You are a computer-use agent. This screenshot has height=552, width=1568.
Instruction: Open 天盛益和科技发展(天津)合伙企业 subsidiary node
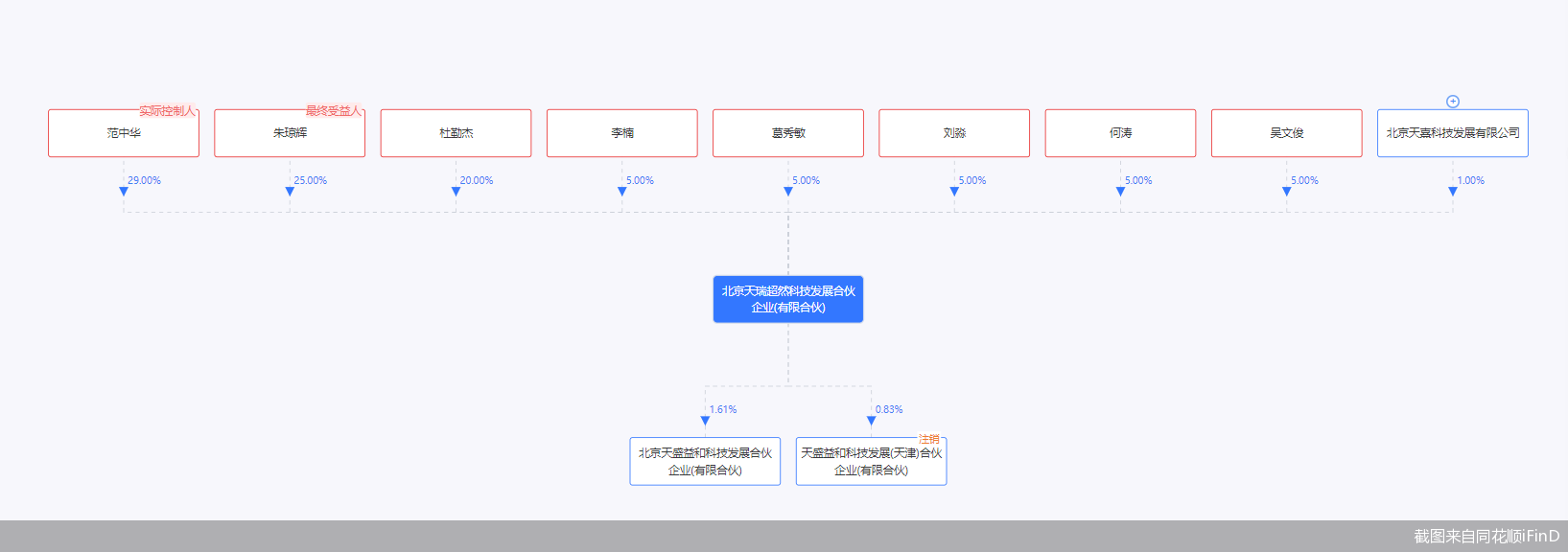coord(871,462)
